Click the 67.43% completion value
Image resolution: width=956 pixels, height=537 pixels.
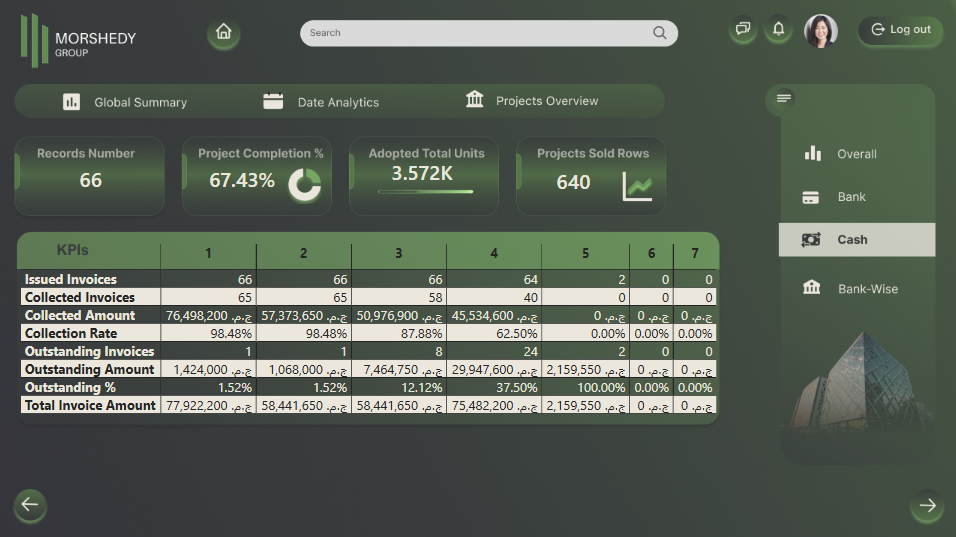tap(242, 180)
